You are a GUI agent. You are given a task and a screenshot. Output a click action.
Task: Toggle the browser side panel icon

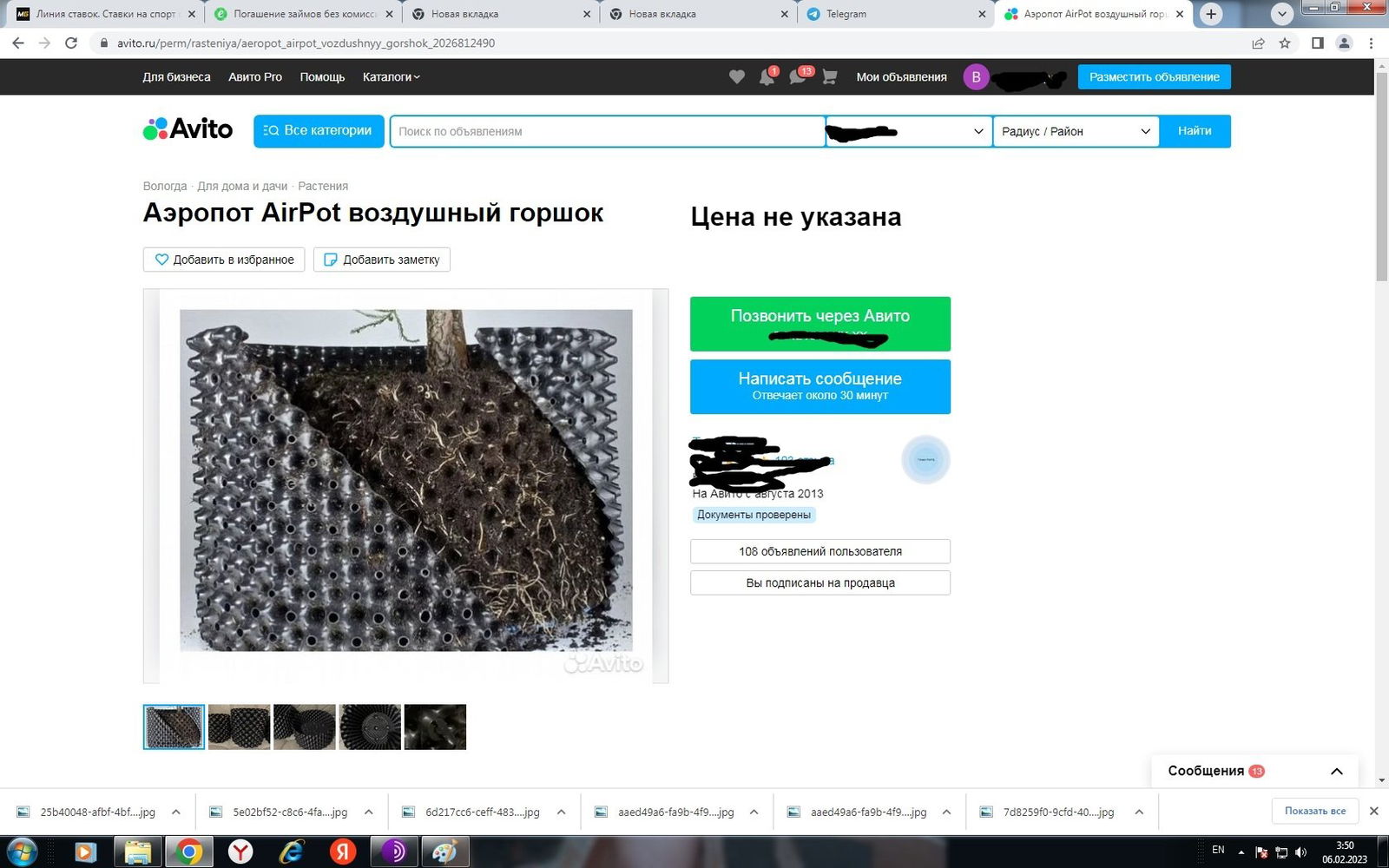1317,43
